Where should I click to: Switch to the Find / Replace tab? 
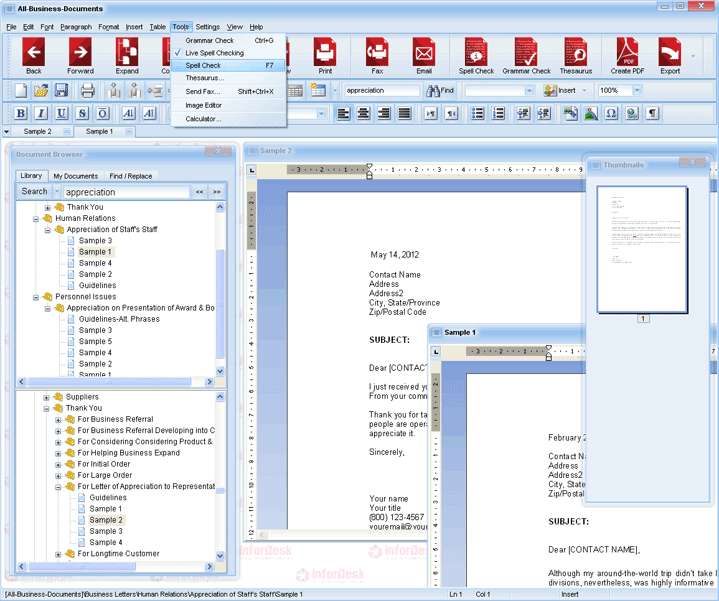[131, 176]
